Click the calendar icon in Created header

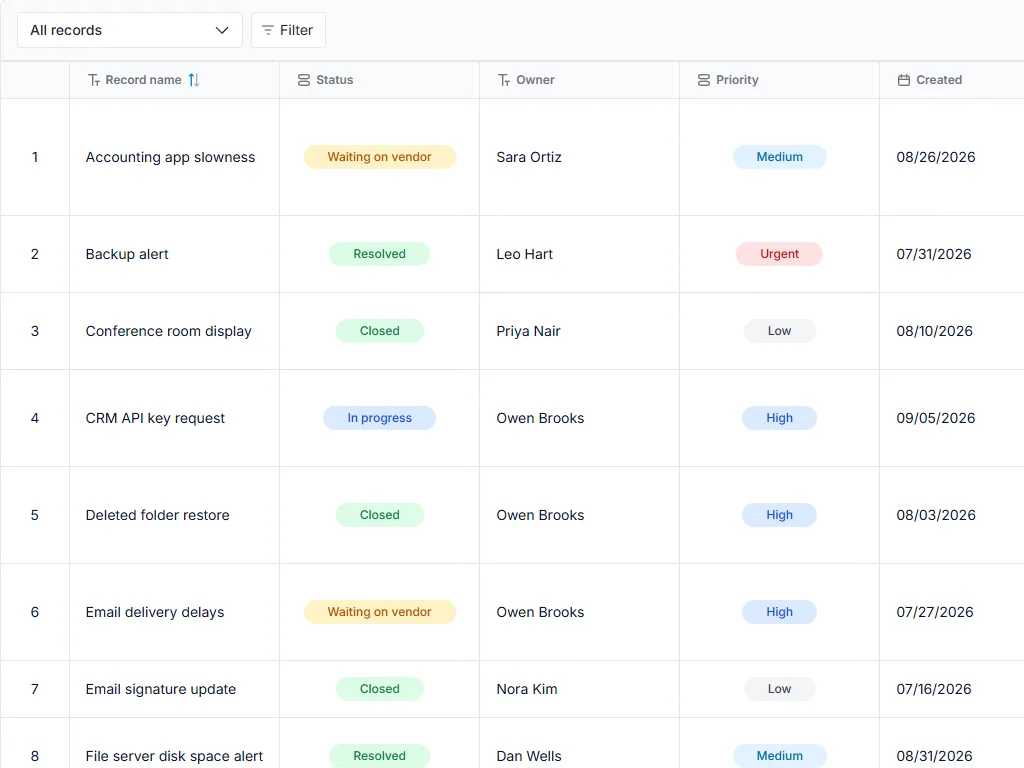pos(904,80)
